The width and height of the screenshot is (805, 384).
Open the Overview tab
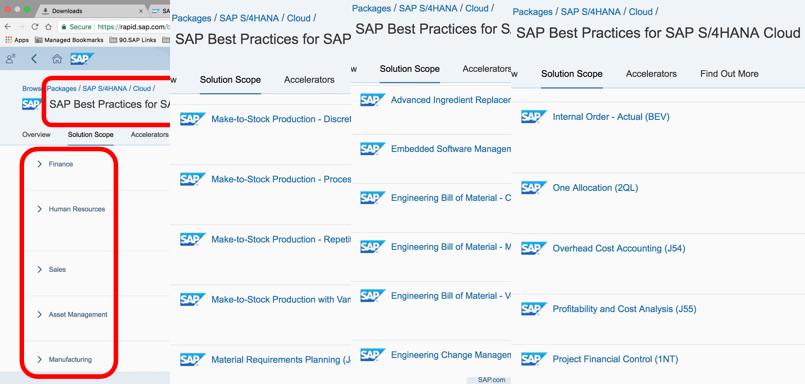point(36,135)
